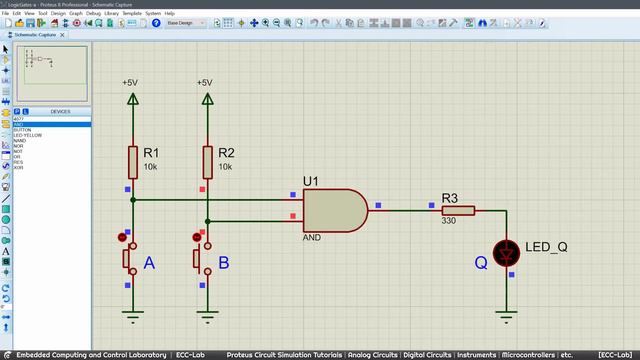Toggle push button B's red actuator
Screen dimensions: 640x360
click(x=197, y=237)
